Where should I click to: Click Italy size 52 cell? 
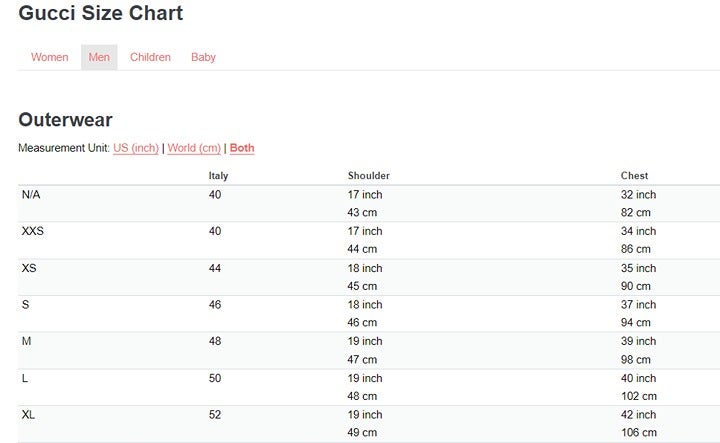pos(215,415)
